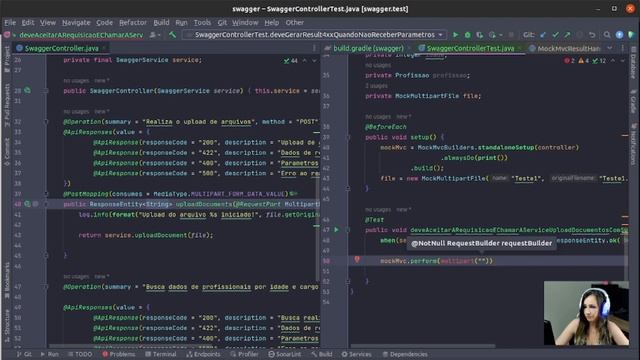Image resolution: width=640 pixels, height=360 pixels.
Task: Click the Build project hammer icon
Action: click(x=172, y=35)
